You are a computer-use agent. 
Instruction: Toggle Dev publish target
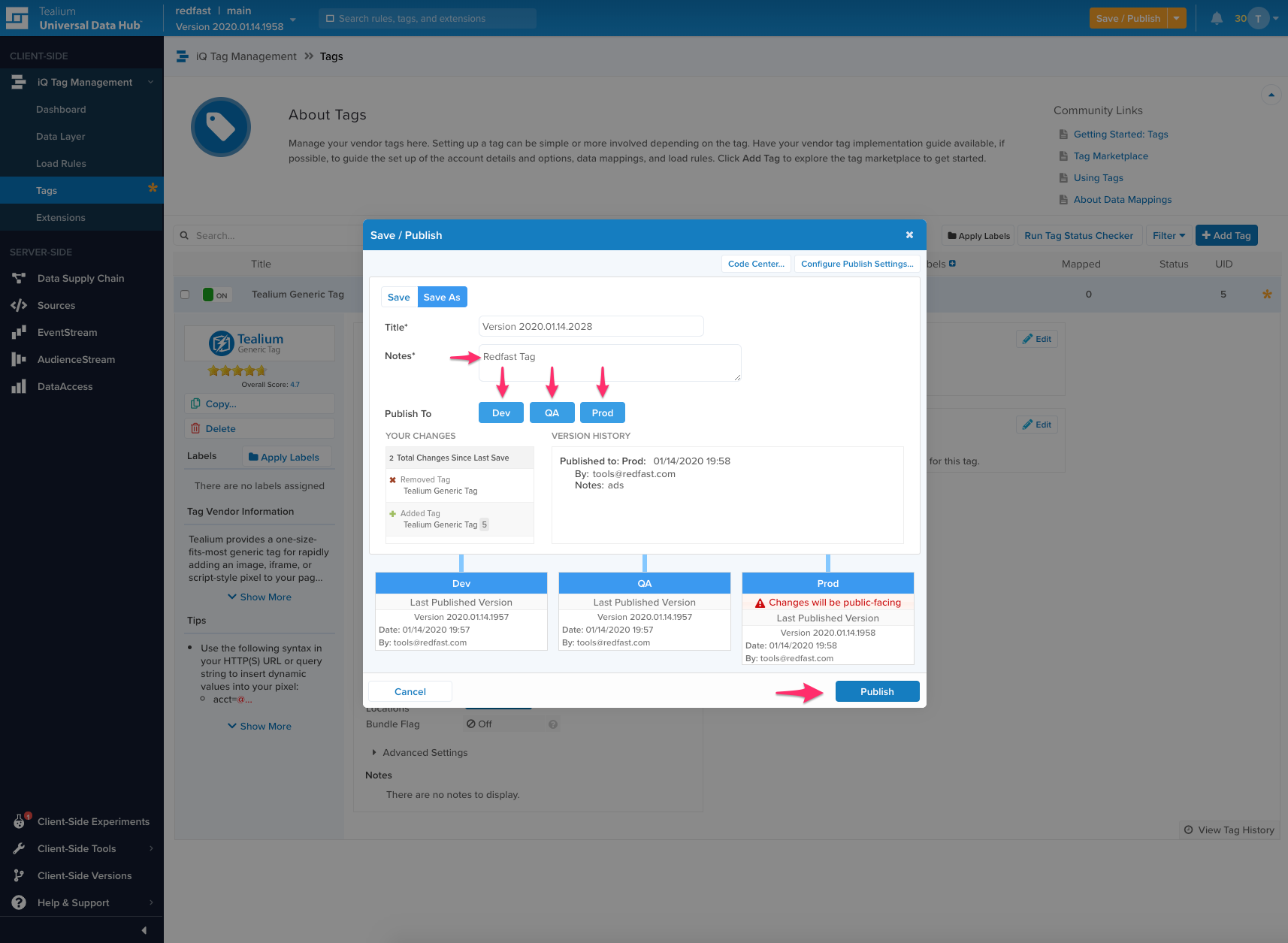[x=501, y=413]
